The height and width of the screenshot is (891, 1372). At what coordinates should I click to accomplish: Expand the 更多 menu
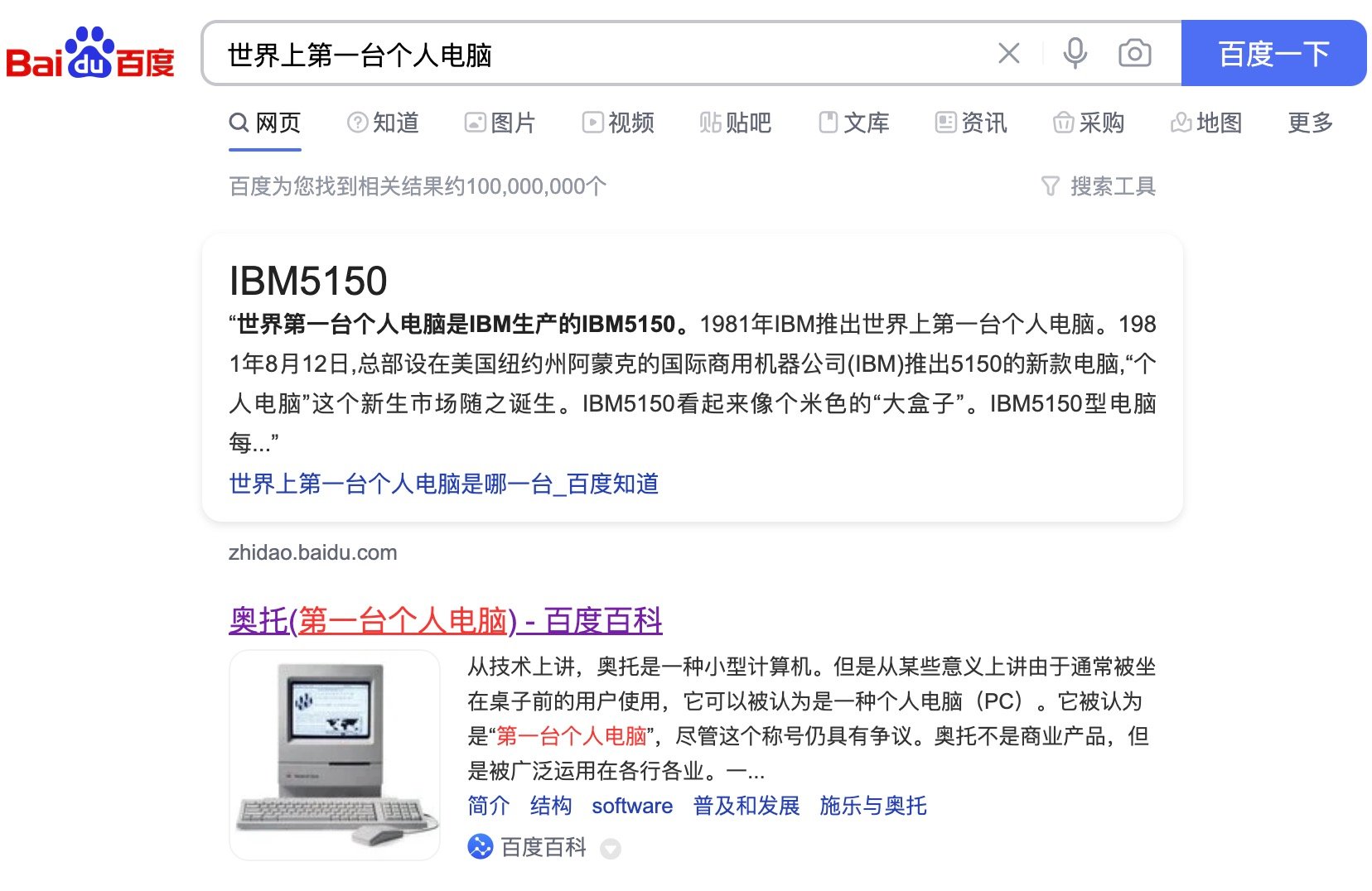click(1310, 123)
